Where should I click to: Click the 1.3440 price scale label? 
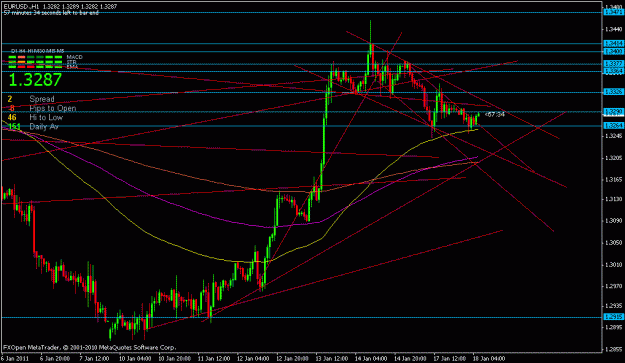pyautogui.click(x=613, y=29)
